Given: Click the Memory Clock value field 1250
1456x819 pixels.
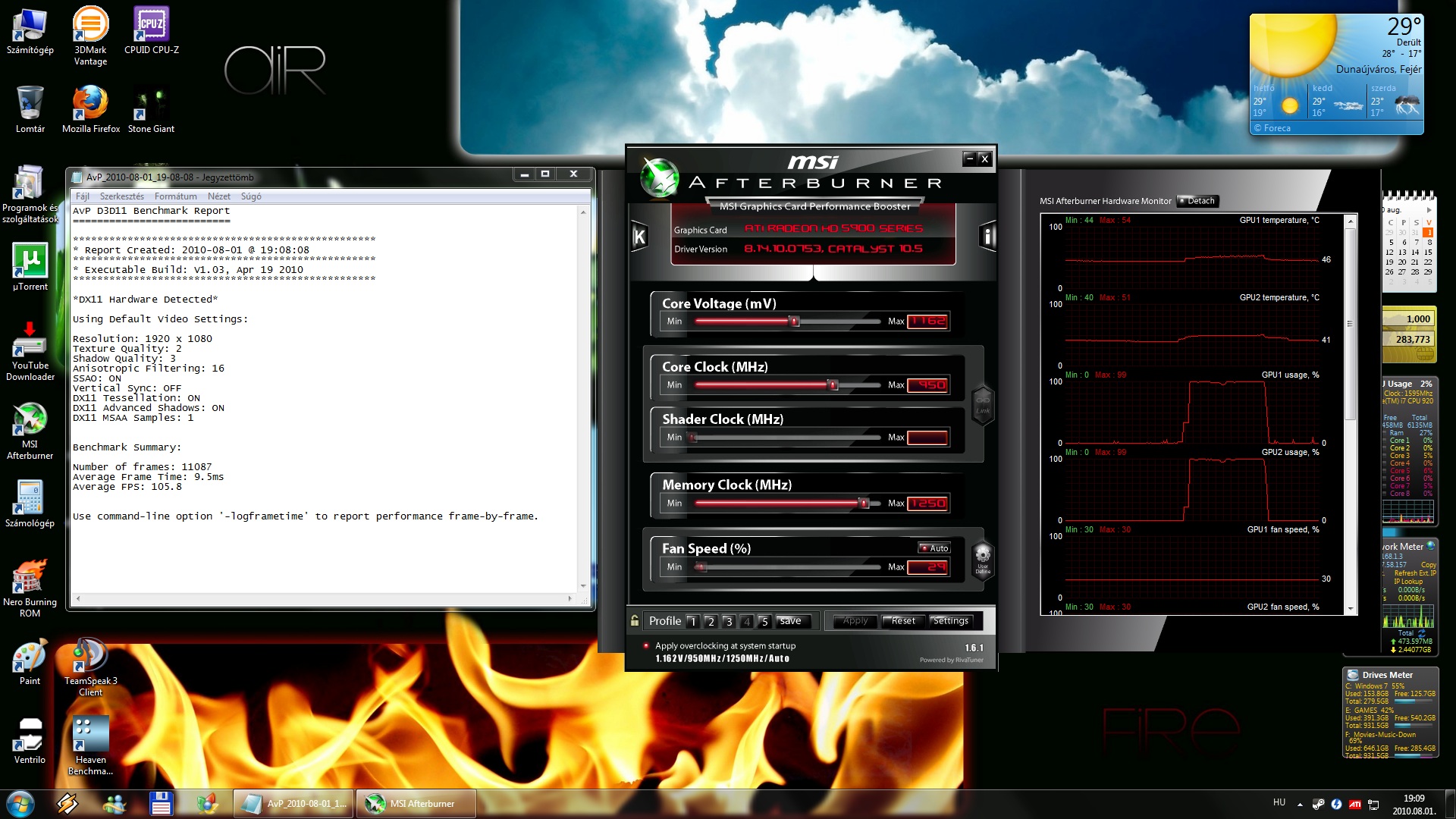Looking at the screenshot, I should [x=927, y=503].
